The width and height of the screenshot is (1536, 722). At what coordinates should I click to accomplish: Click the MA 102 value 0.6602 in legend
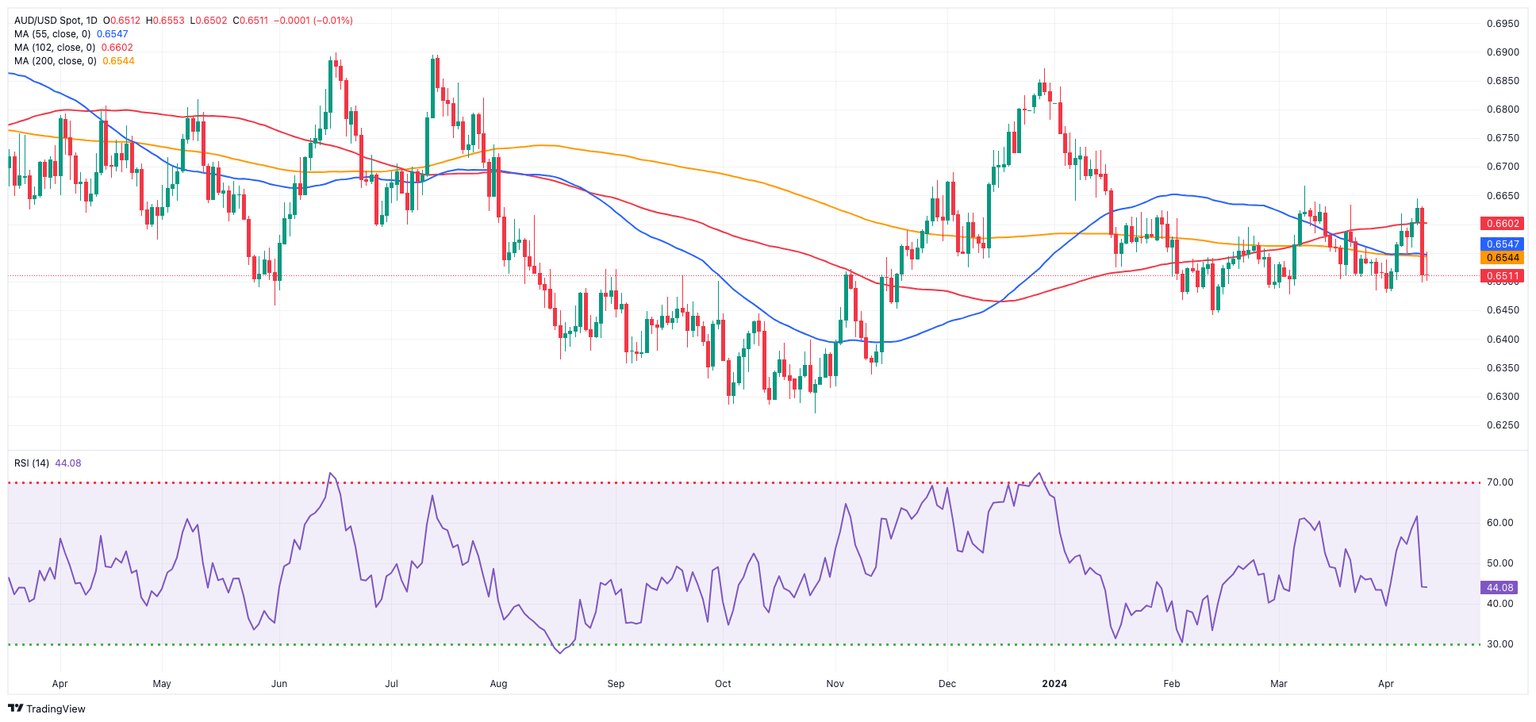pyautogui.click(x=118, y=47)
